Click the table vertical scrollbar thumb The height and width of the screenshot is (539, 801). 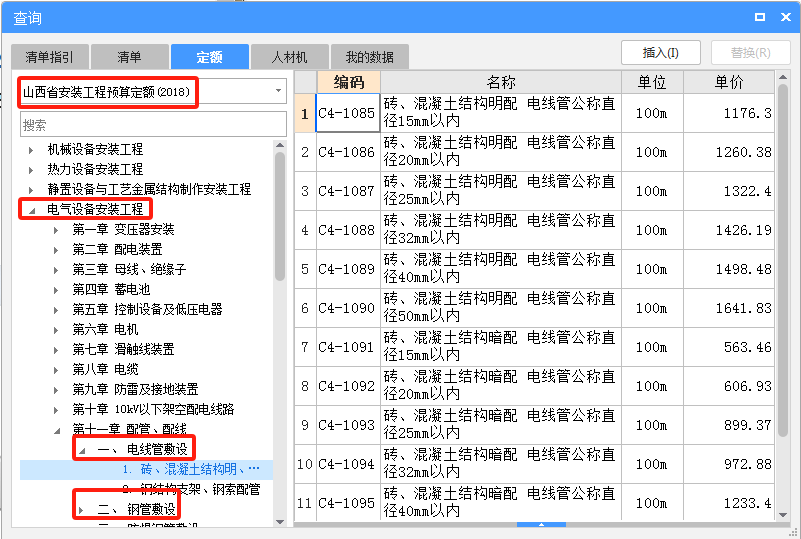(x=783, y=261)
